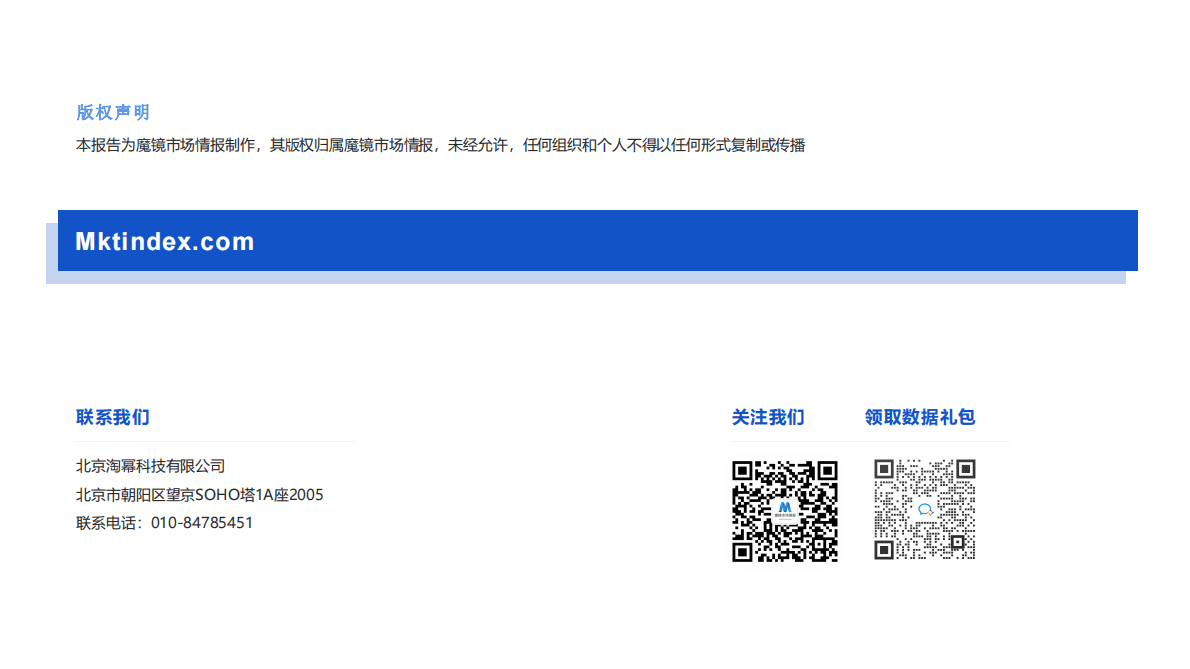Select the copyright disclaimer paragraph text
This screenshot has width=1190, height=669.
coord(440,145)
